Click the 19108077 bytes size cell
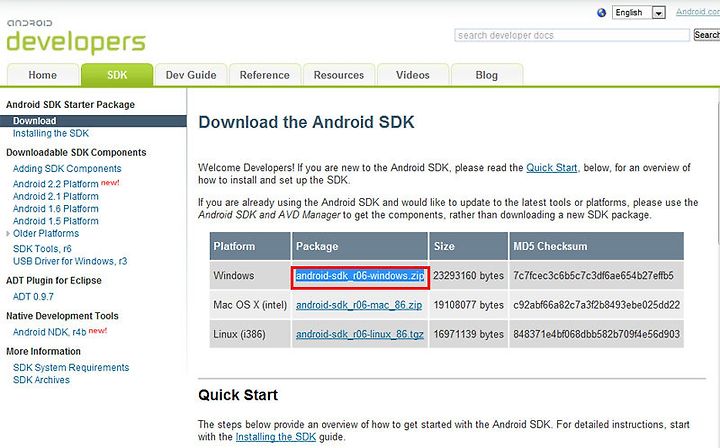This screenshot has width=720, height=448. coord(468,305)
